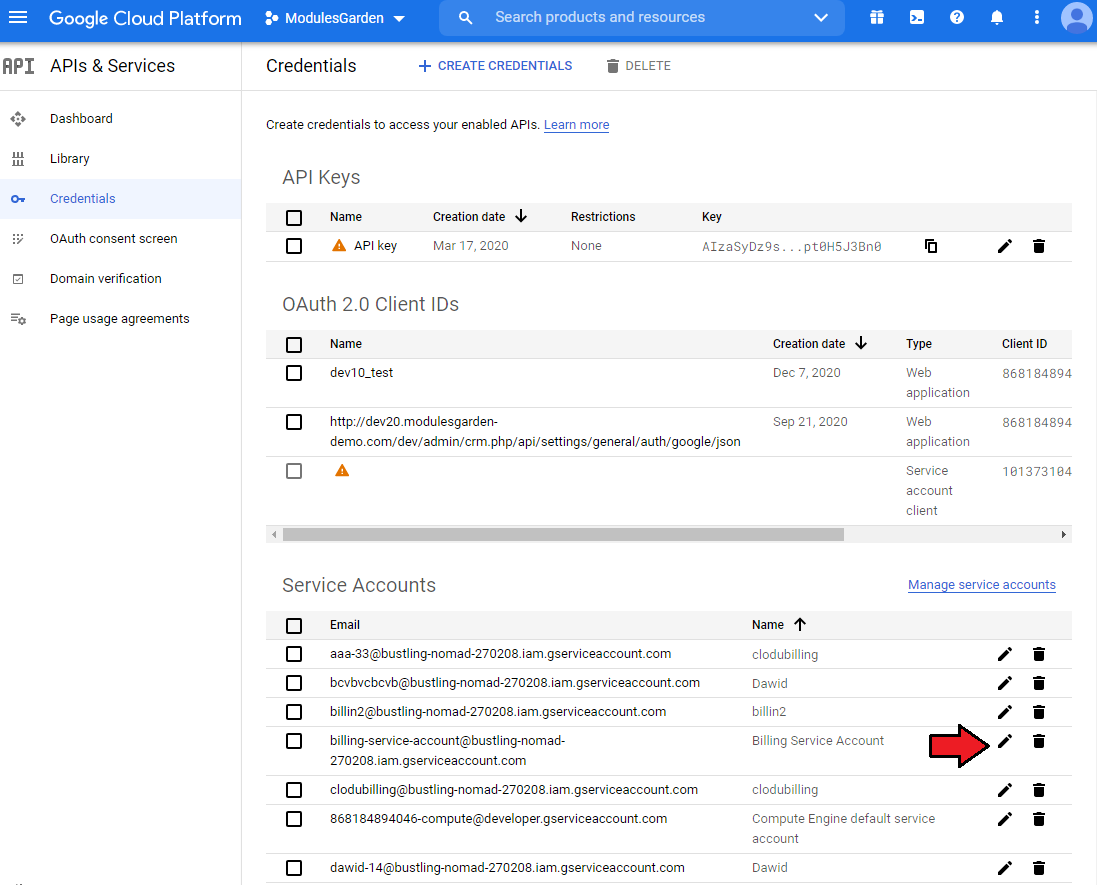This screenshot has height=885, width=1097.
Task: Sort Service Accounts by Name column
Action: [x=779, y=625]
